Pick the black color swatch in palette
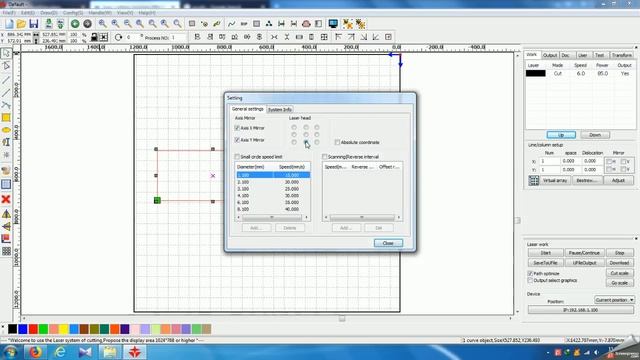640x360 pixels. coord(13,329)
